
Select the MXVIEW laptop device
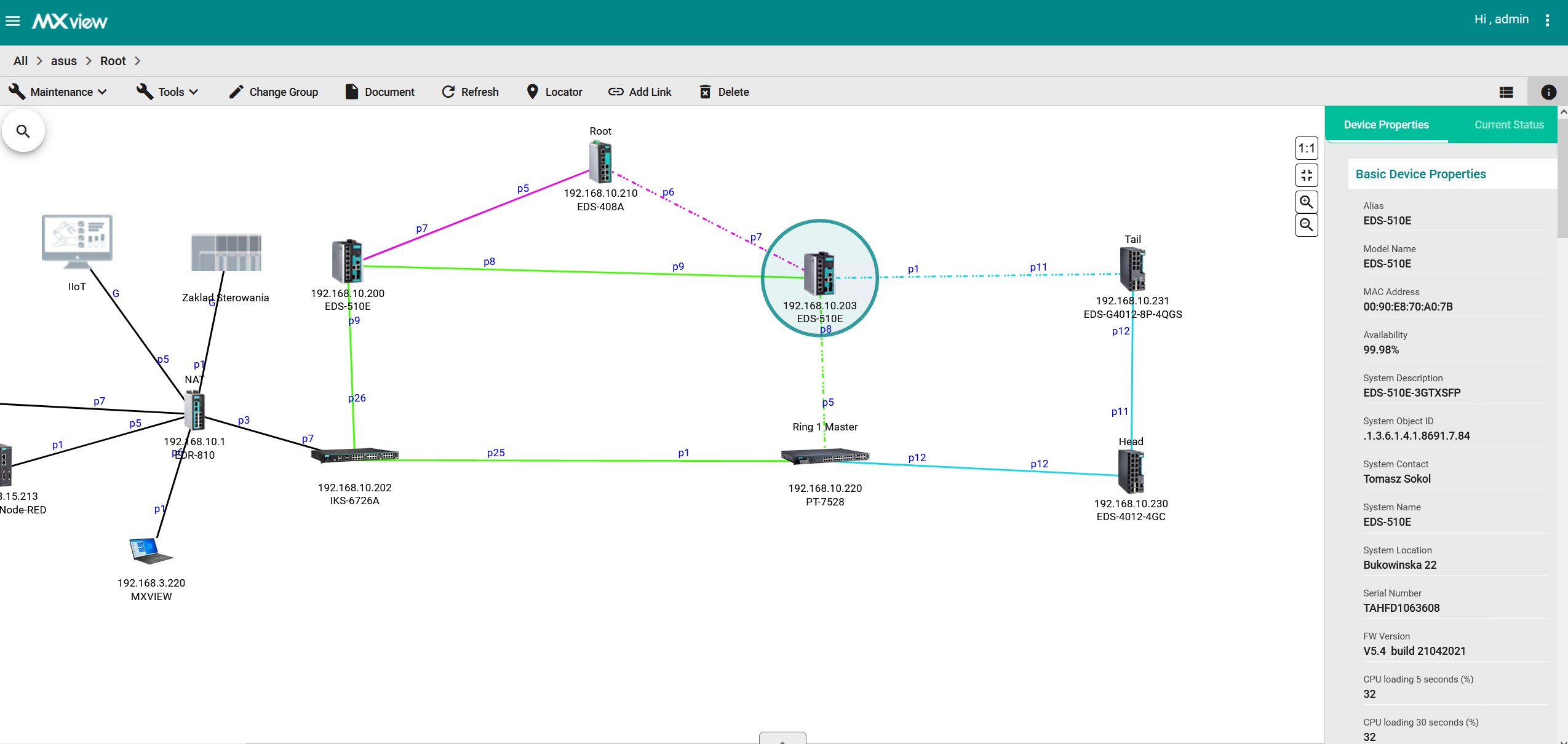[151, 551]
